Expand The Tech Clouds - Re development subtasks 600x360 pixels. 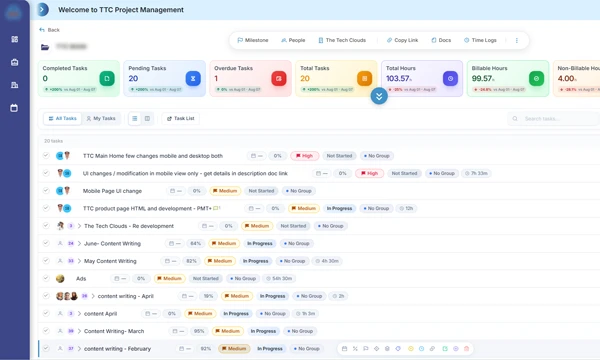79,226
